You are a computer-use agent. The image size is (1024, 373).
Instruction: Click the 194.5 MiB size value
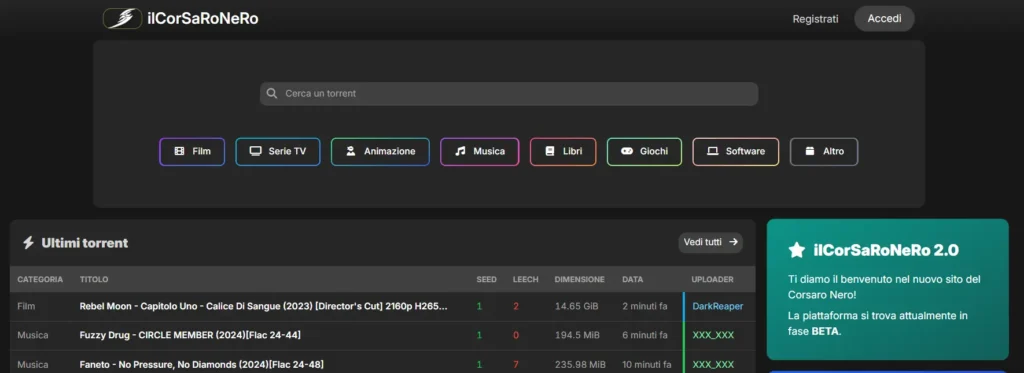(577, 335)
